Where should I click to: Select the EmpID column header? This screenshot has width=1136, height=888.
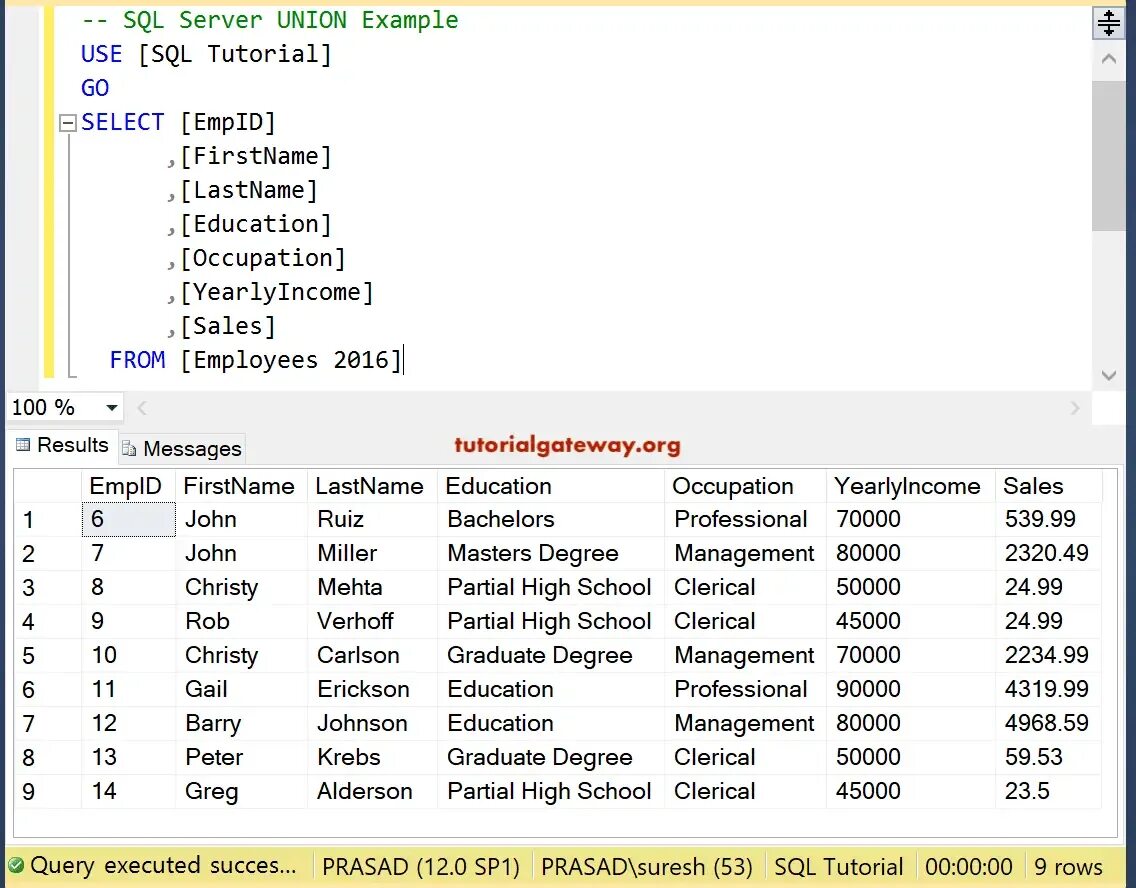[x=126, y=486]
